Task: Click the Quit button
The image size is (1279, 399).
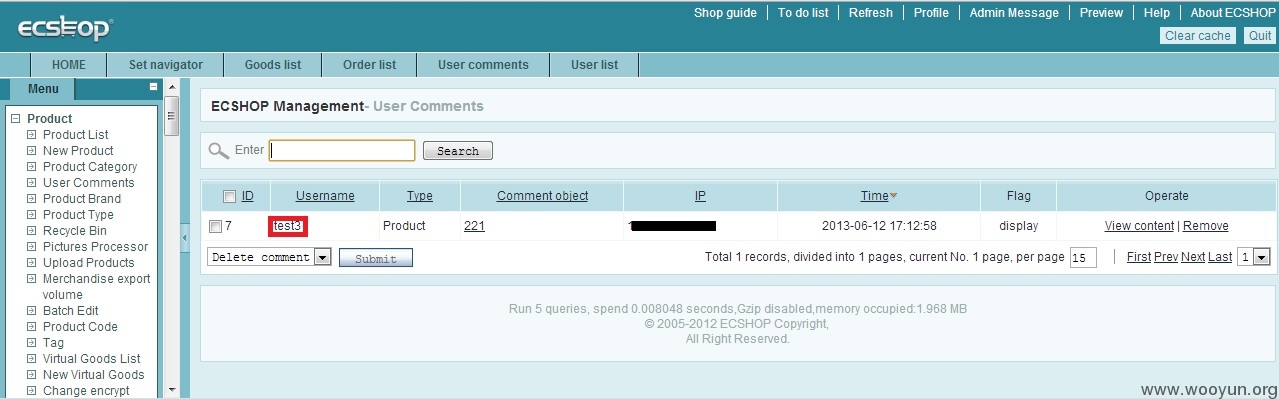Action: click(1259, 36)
